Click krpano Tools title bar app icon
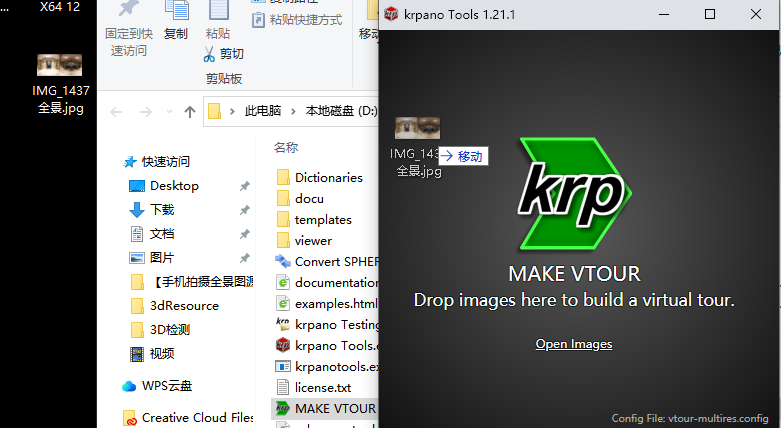Viewport: 781px width, 428px height. click(391, 14)
